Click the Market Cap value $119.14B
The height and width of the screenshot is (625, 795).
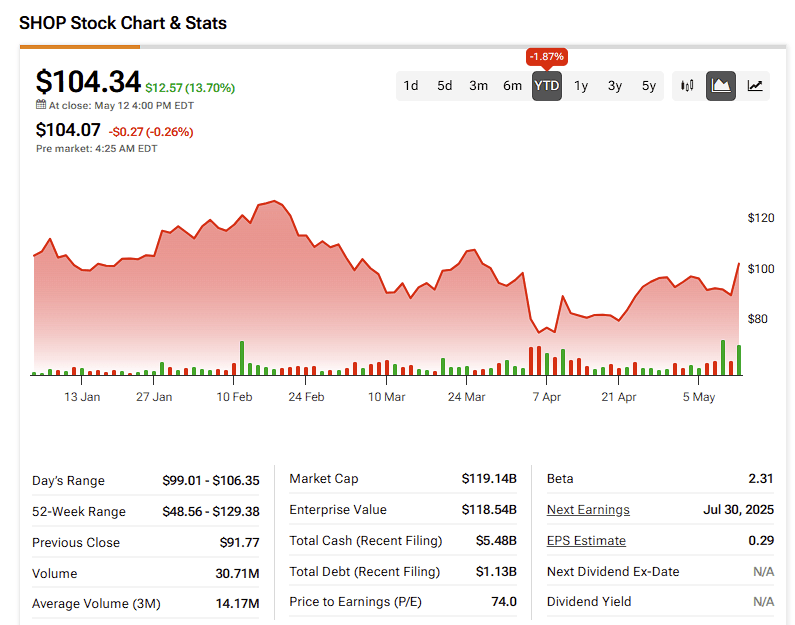click(489, 478)
